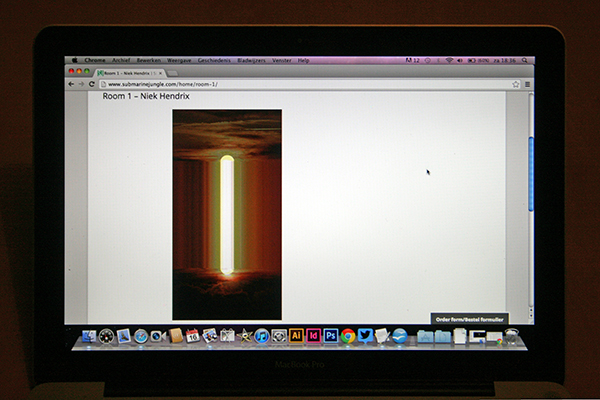Click the browser back arrow button
600x400 pixels.
71,84
